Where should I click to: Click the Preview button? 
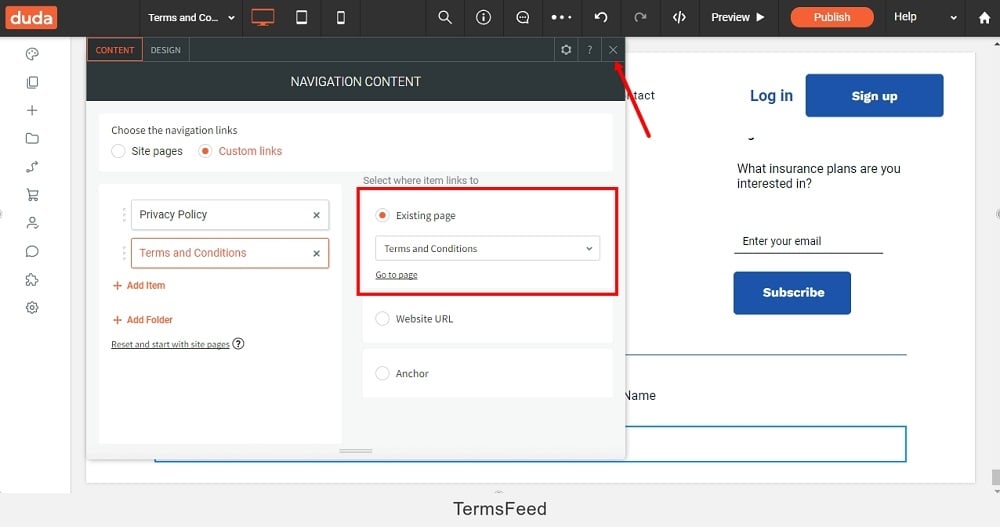click(737, 17)
